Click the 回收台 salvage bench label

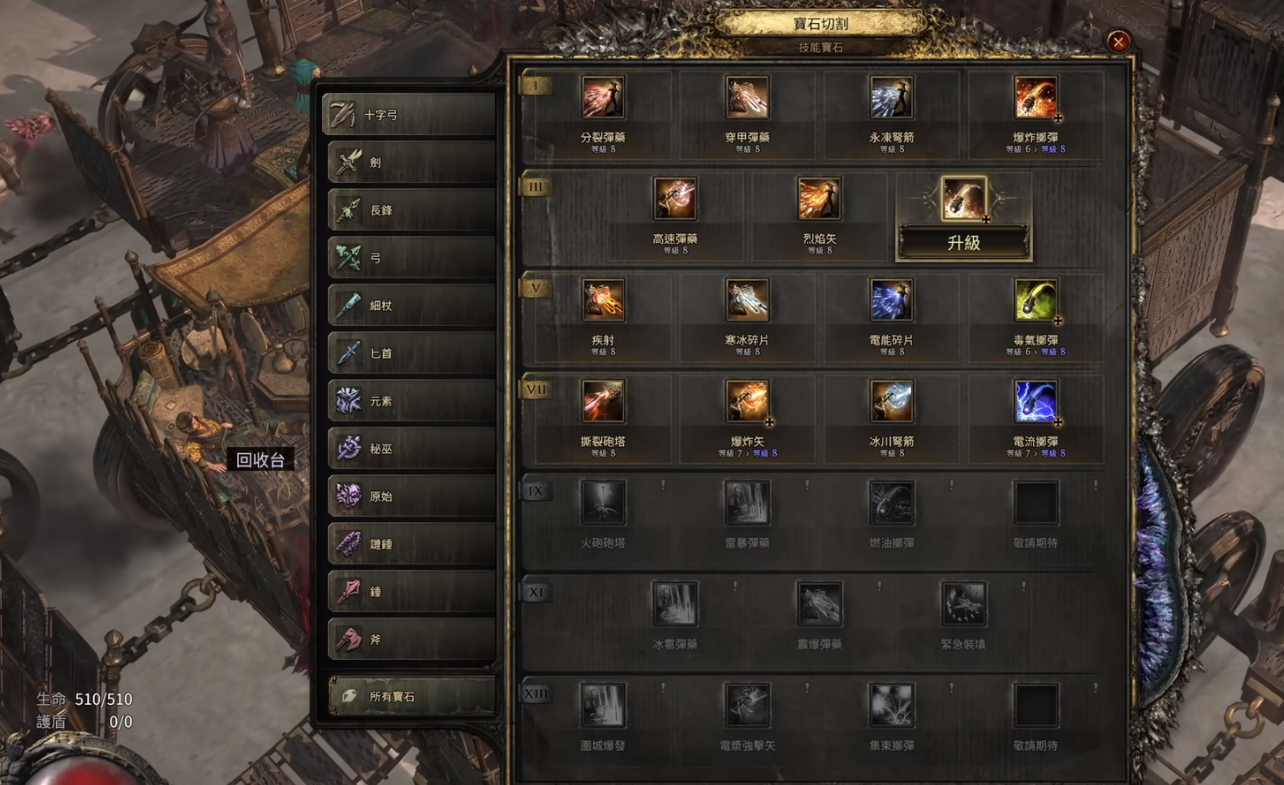(261, 460)
